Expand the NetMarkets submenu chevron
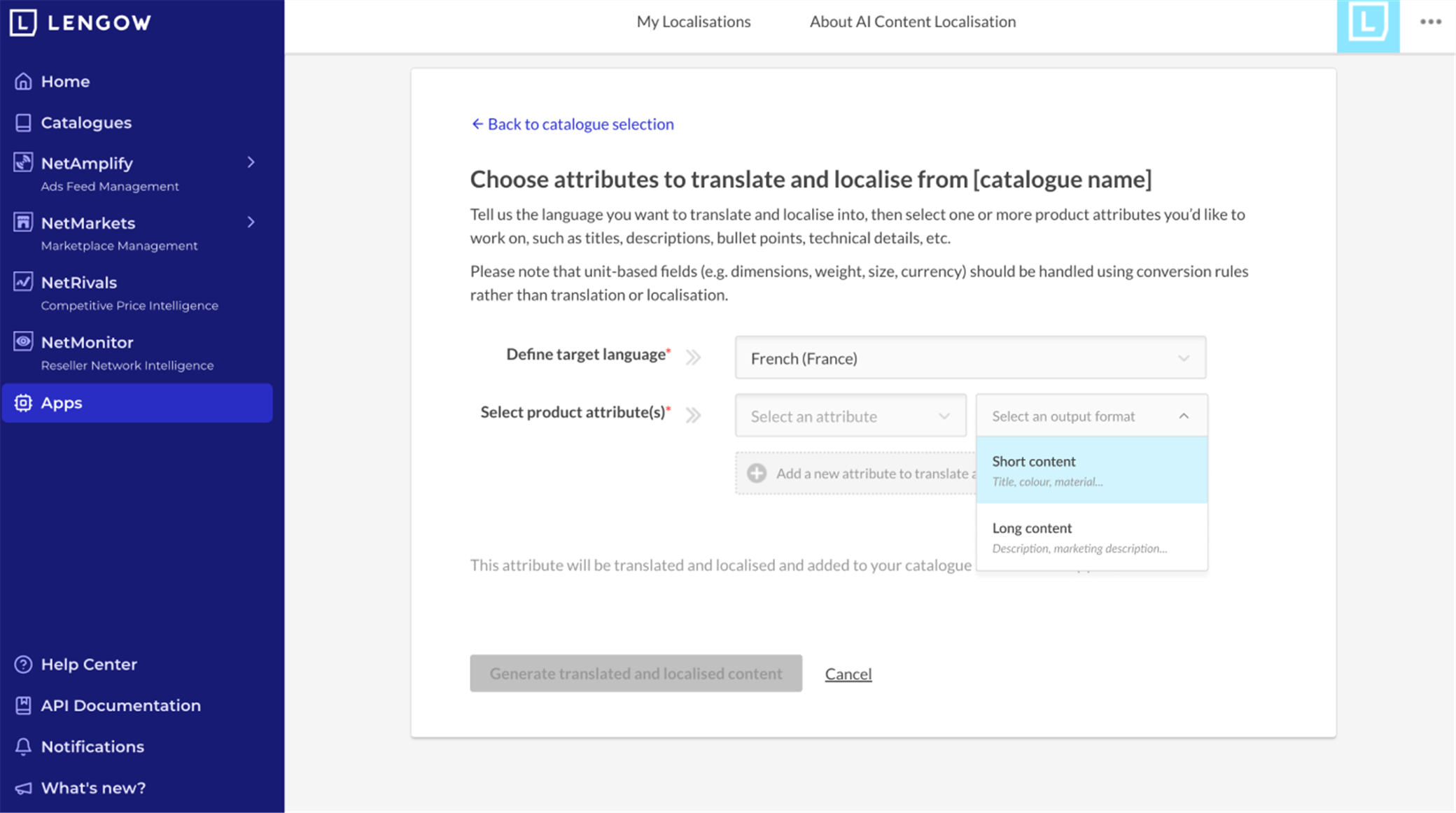Viewport: 1456px width, 813px height. [251, 222]
